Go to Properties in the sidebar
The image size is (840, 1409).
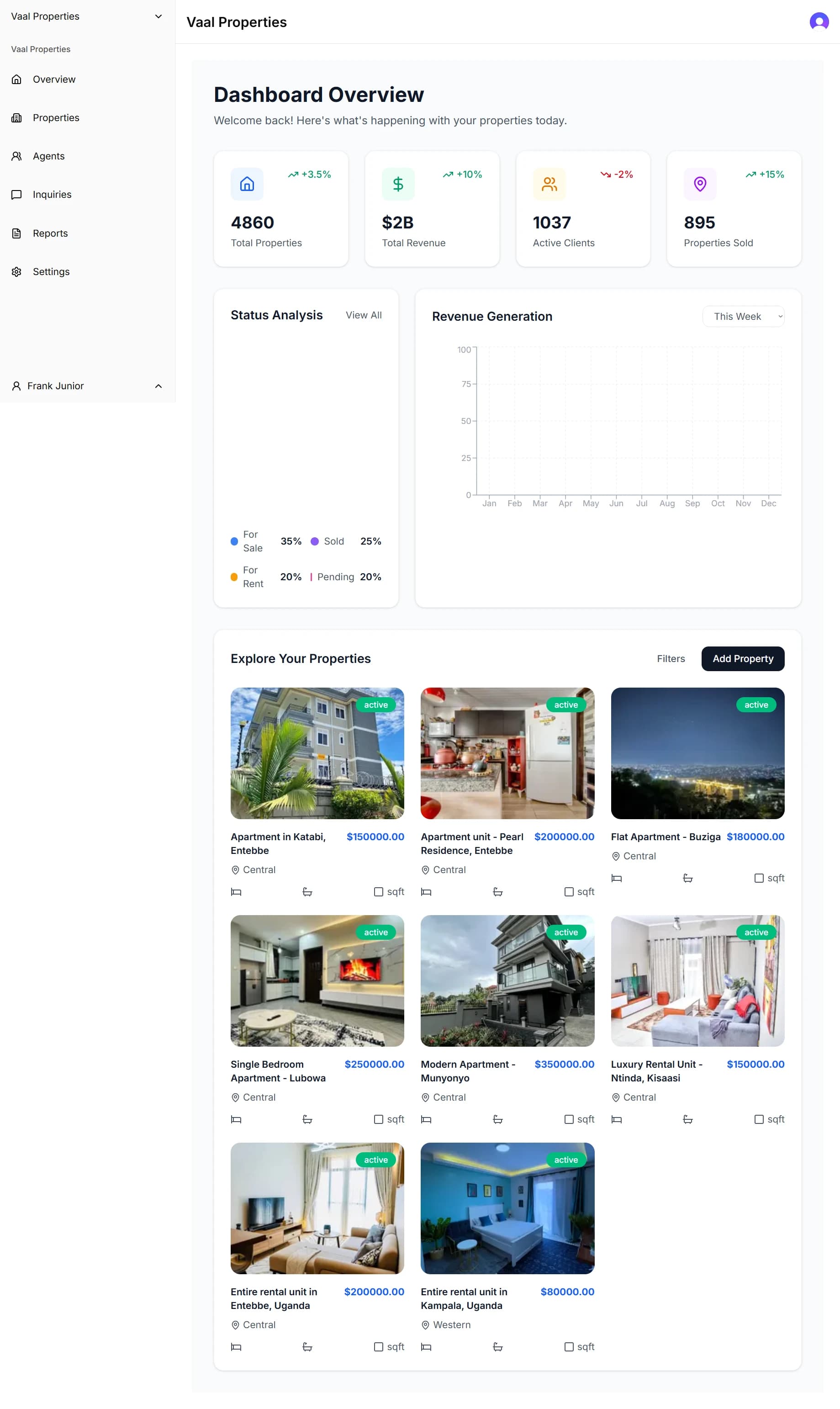click(x=87, y=118)
